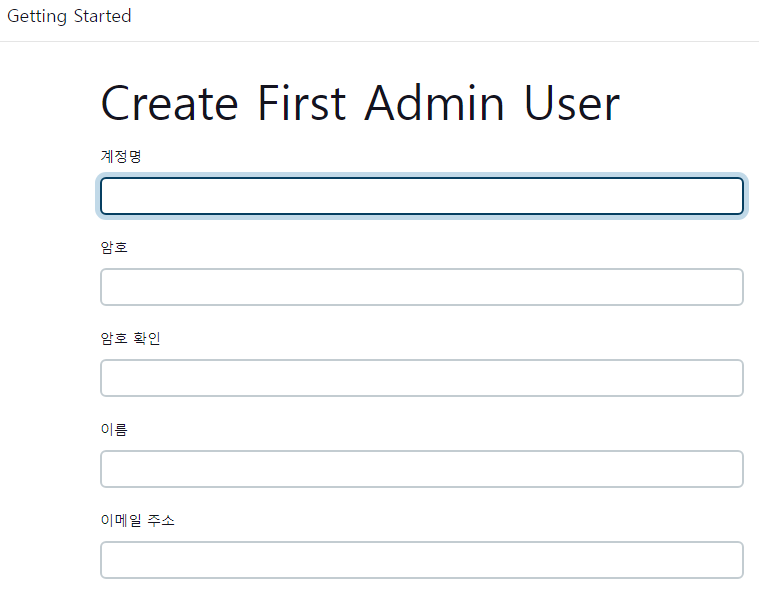Click the Create First Admin User heading
Image resolution: width=759 pixels, height=595 pixels.
[360, 103]
